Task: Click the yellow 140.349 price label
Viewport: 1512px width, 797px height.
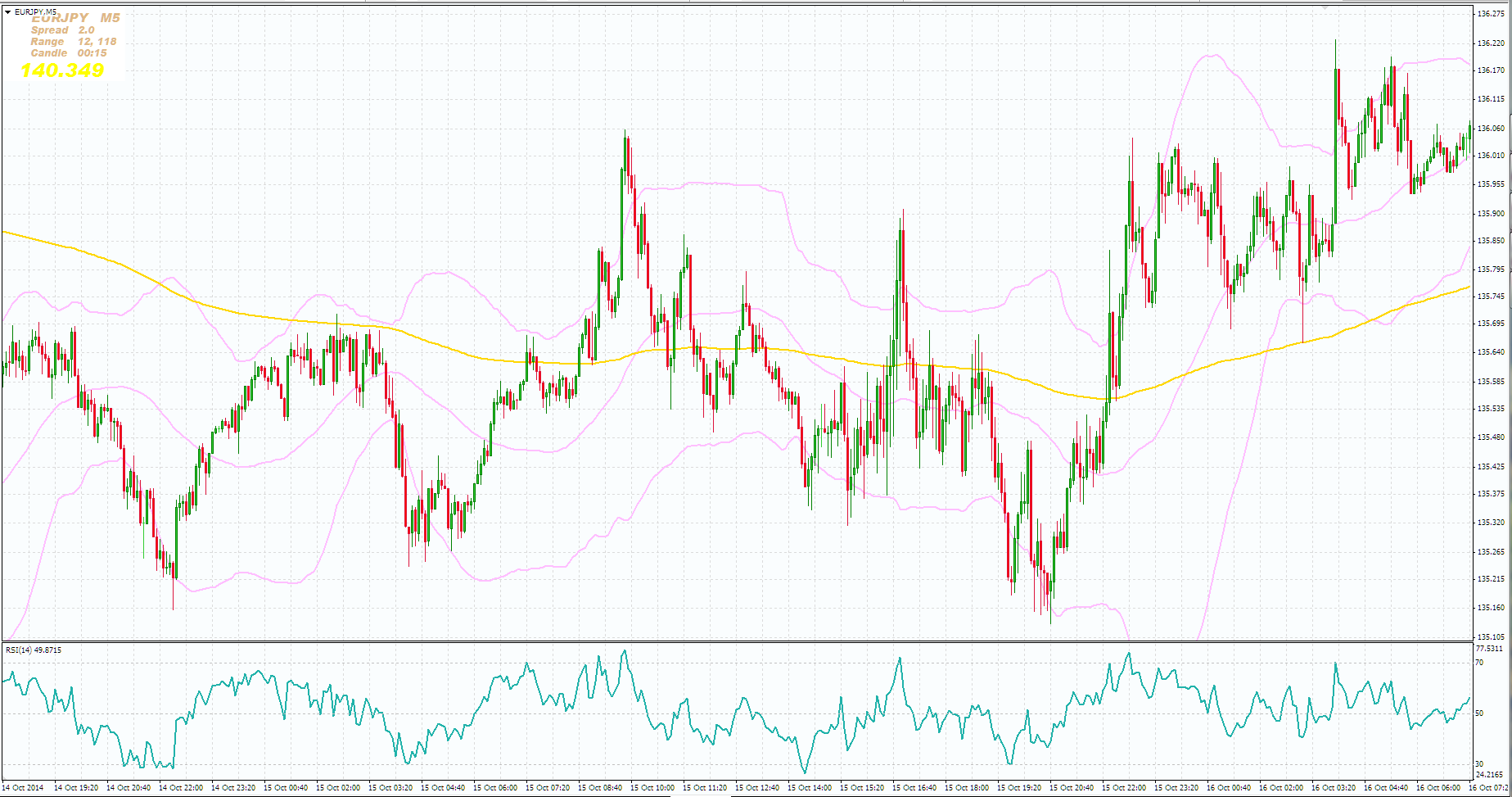Action: pyautogui.click(x=62, y=70)
